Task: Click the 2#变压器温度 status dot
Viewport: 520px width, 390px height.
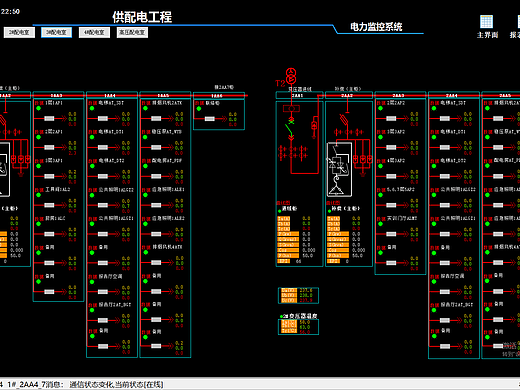Action: tap(281, 316)
